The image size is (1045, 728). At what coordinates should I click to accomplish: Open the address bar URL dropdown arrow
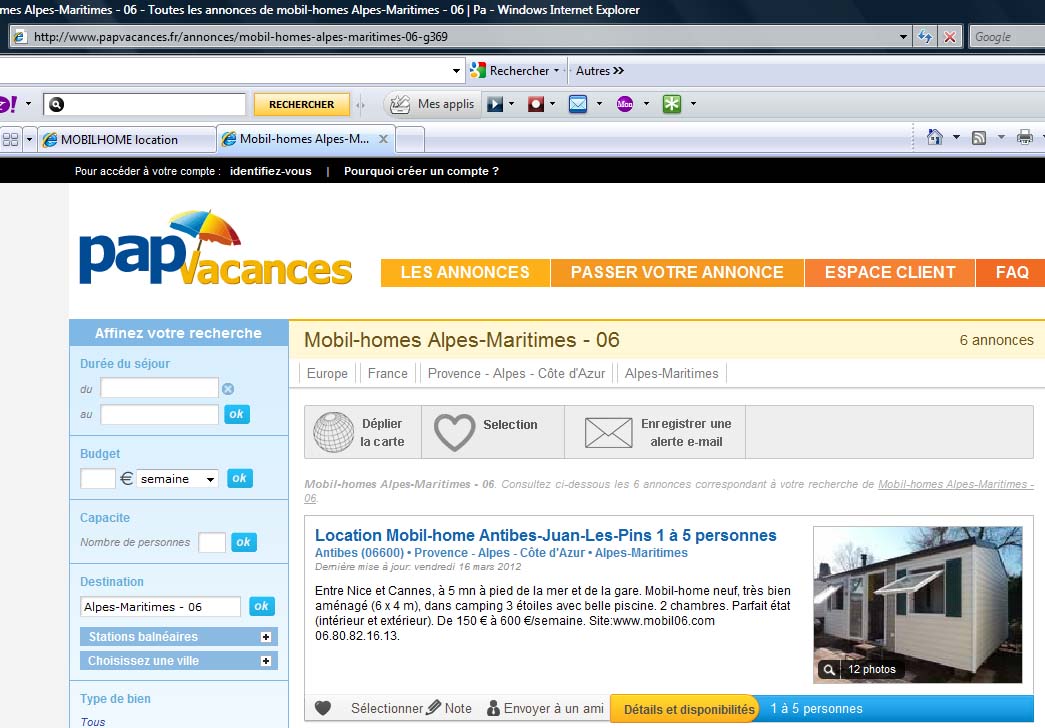click(x=903, y=37)
